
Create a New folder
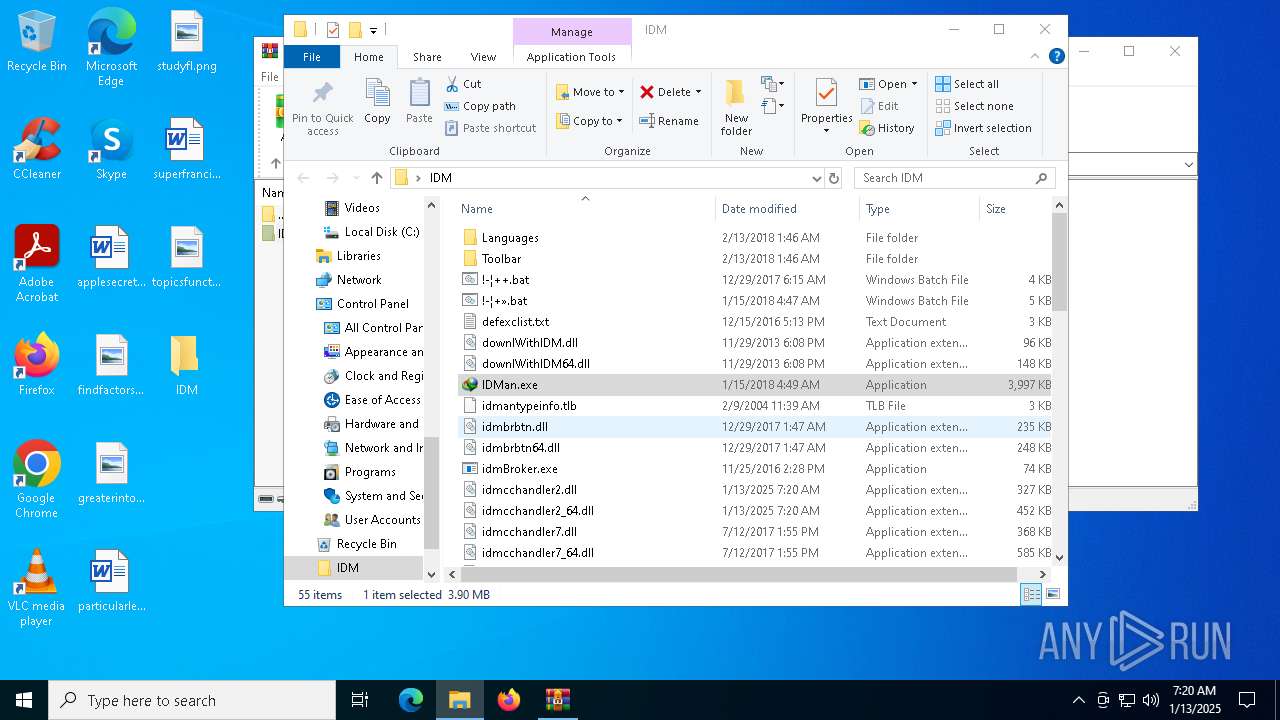pos(736,108)
